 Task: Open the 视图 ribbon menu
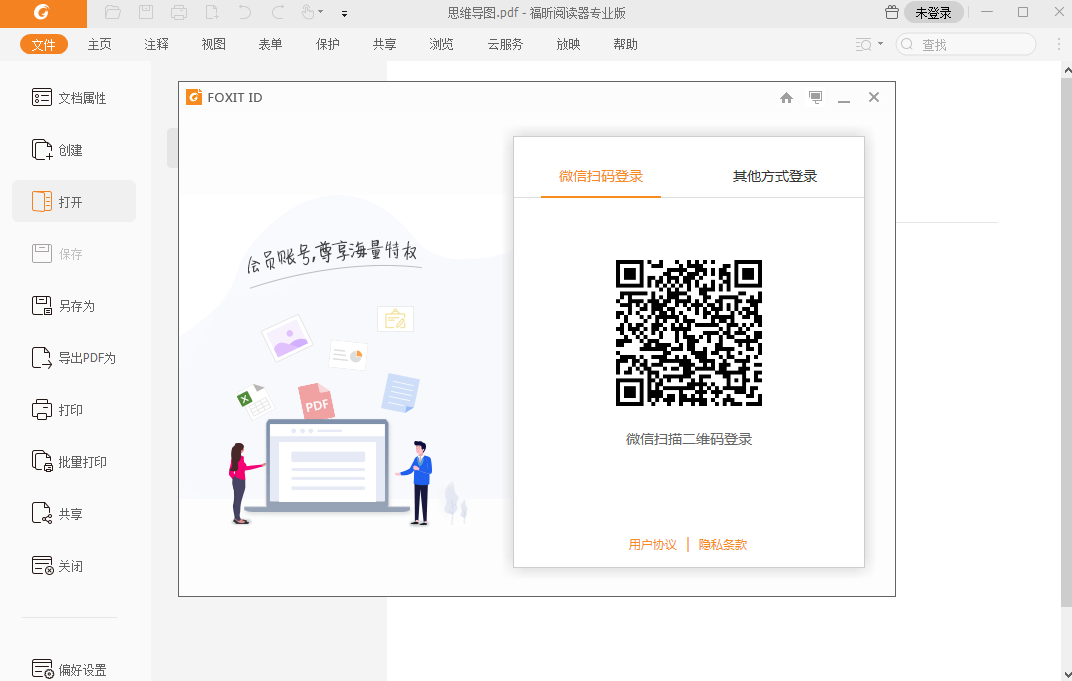(213, 44)
